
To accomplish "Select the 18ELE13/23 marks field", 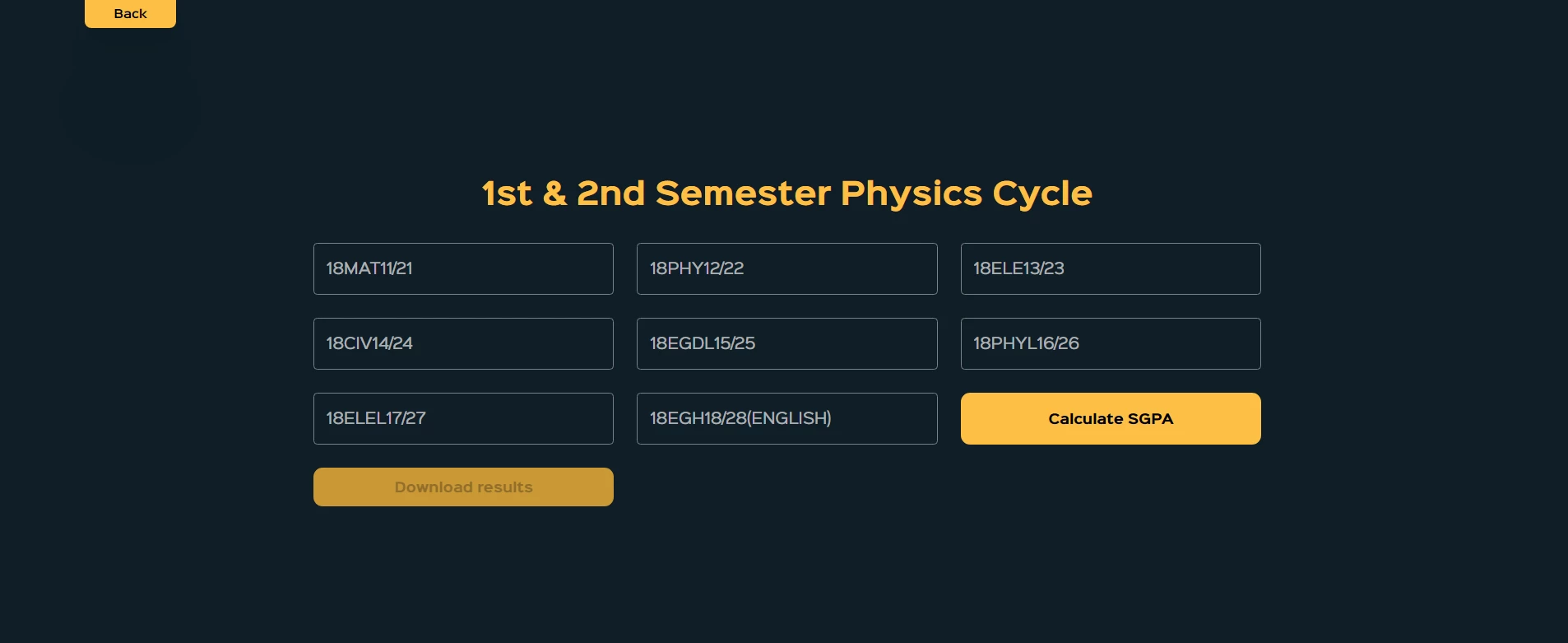I will coord(1110,268).
